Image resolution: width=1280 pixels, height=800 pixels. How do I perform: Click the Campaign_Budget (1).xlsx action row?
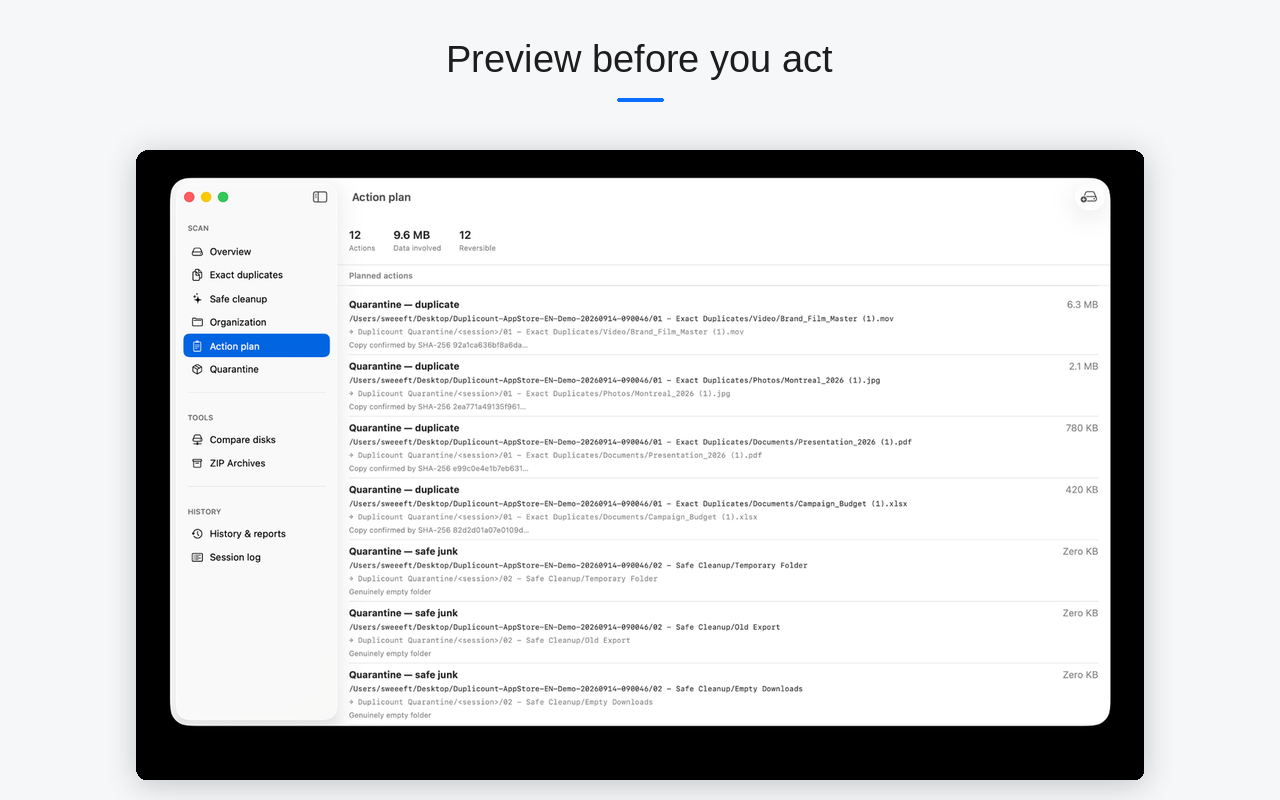click(x=724, y=509)
